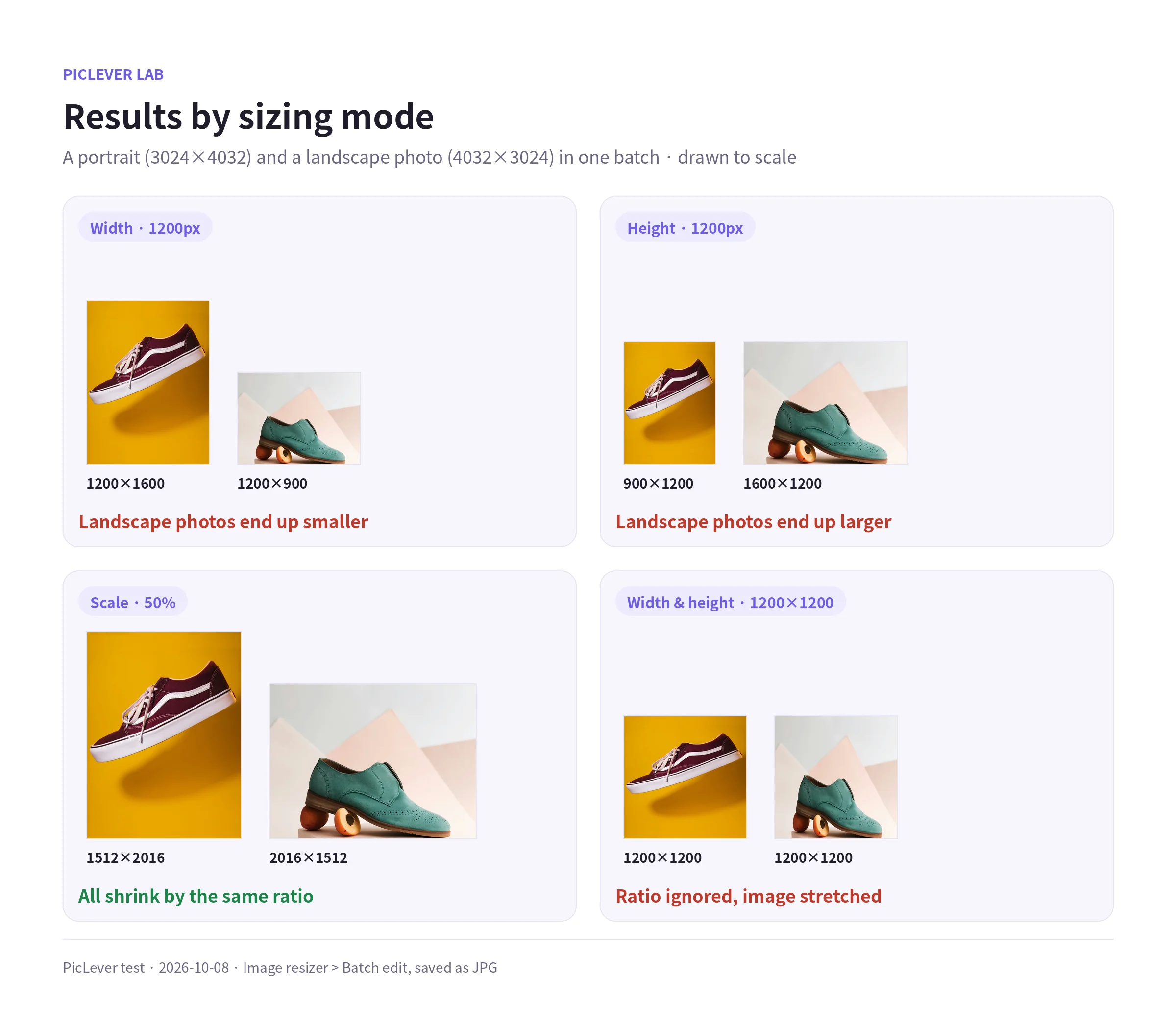1176x1027 pixels.
Task: Select the Width & height 1200×1200 badge
Action: (730, 602)
